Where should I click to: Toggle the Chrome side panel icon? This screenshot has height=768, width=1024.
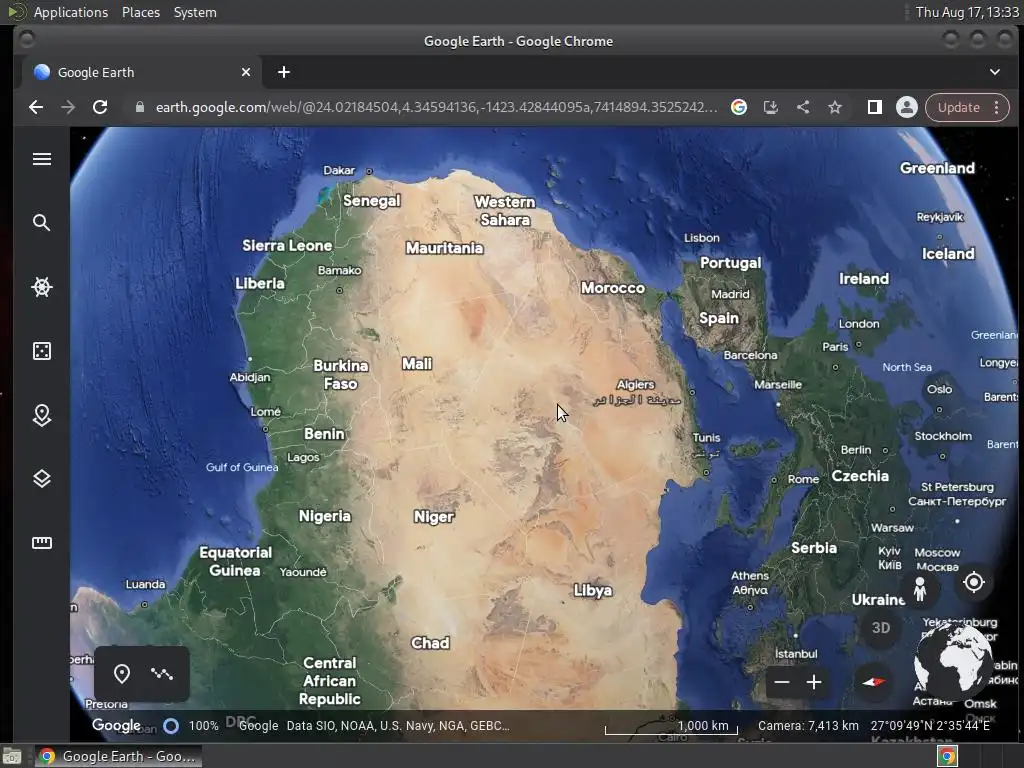874,107
